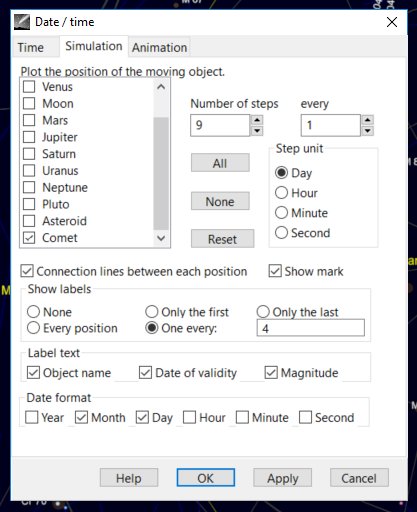Screen dimensions: 417x512
Task: Click the Apply button
Action: coord(283,478)
